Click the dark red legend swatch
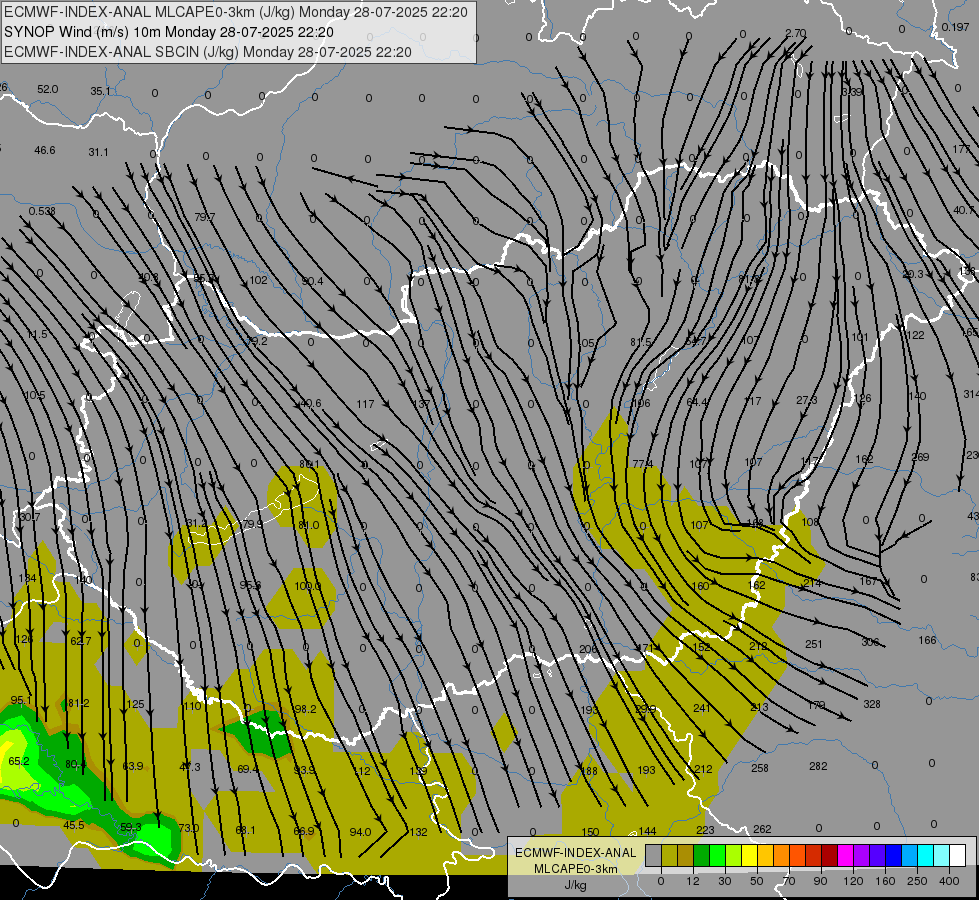Viewport: 979px width, 900px height. (x=829, y=855)
